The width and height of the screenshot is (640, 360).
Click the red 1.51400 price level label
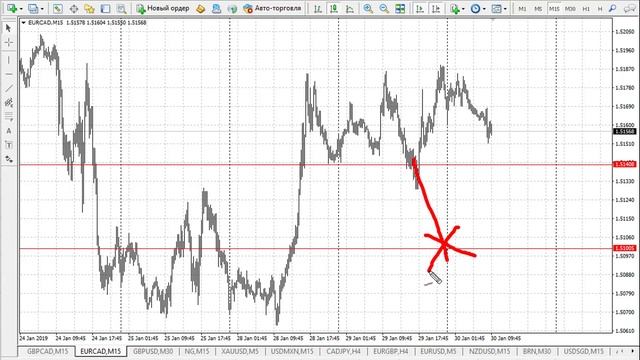(x=625, y=164)
